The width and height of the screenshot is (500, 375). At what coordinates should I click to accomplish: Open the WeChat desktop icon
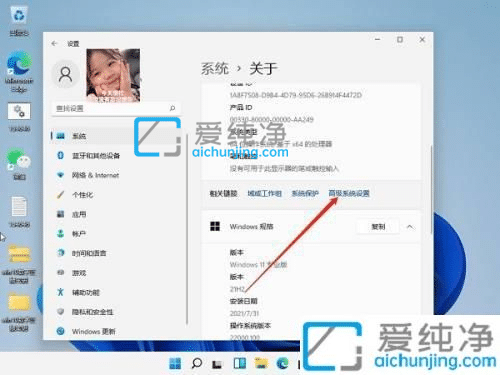click(x=19, y=164)
